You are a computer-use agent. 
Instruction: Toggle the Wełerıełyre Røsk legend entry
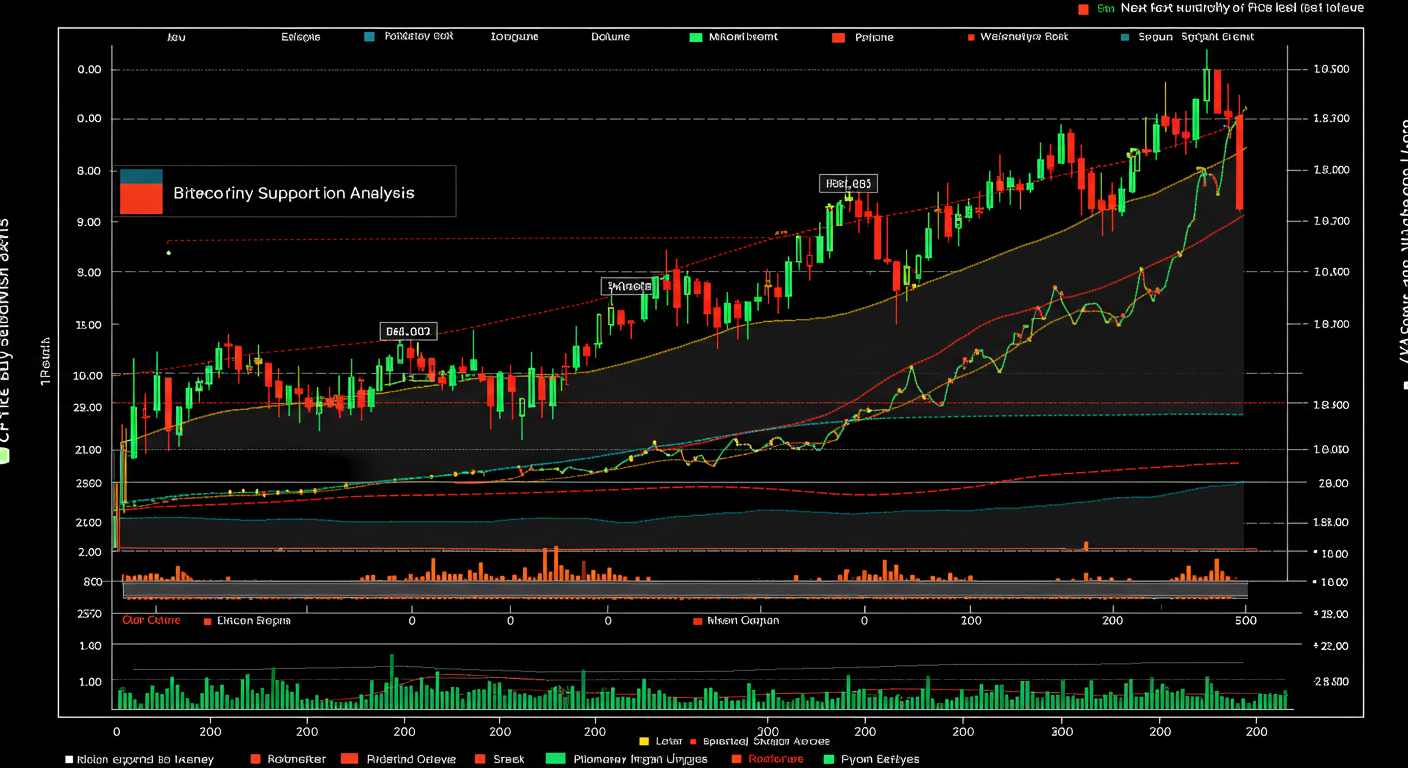(x=1017, y=37)
